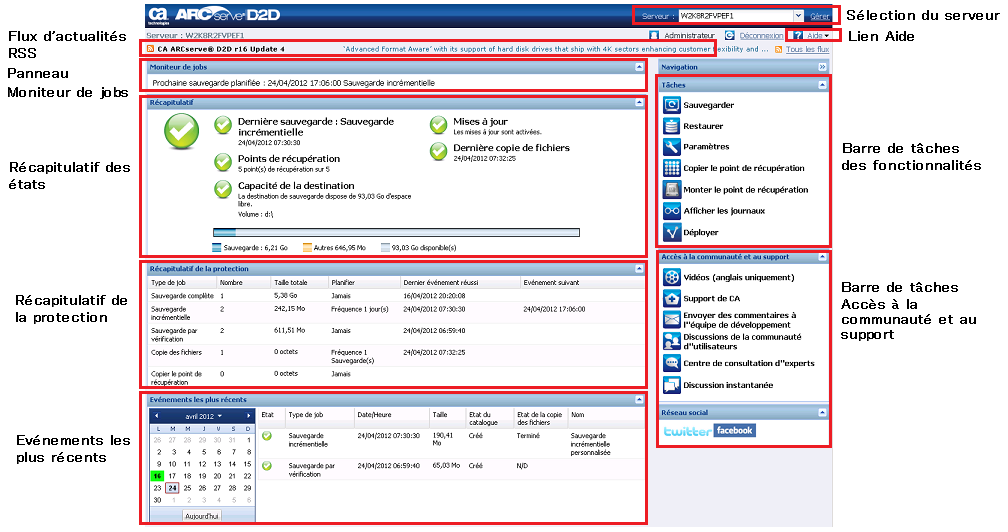This screenshot has width=1008, height=532.
Task: Click green check beside Capacité de la destination
Action: pyautogui.click(x=223, y=189)
